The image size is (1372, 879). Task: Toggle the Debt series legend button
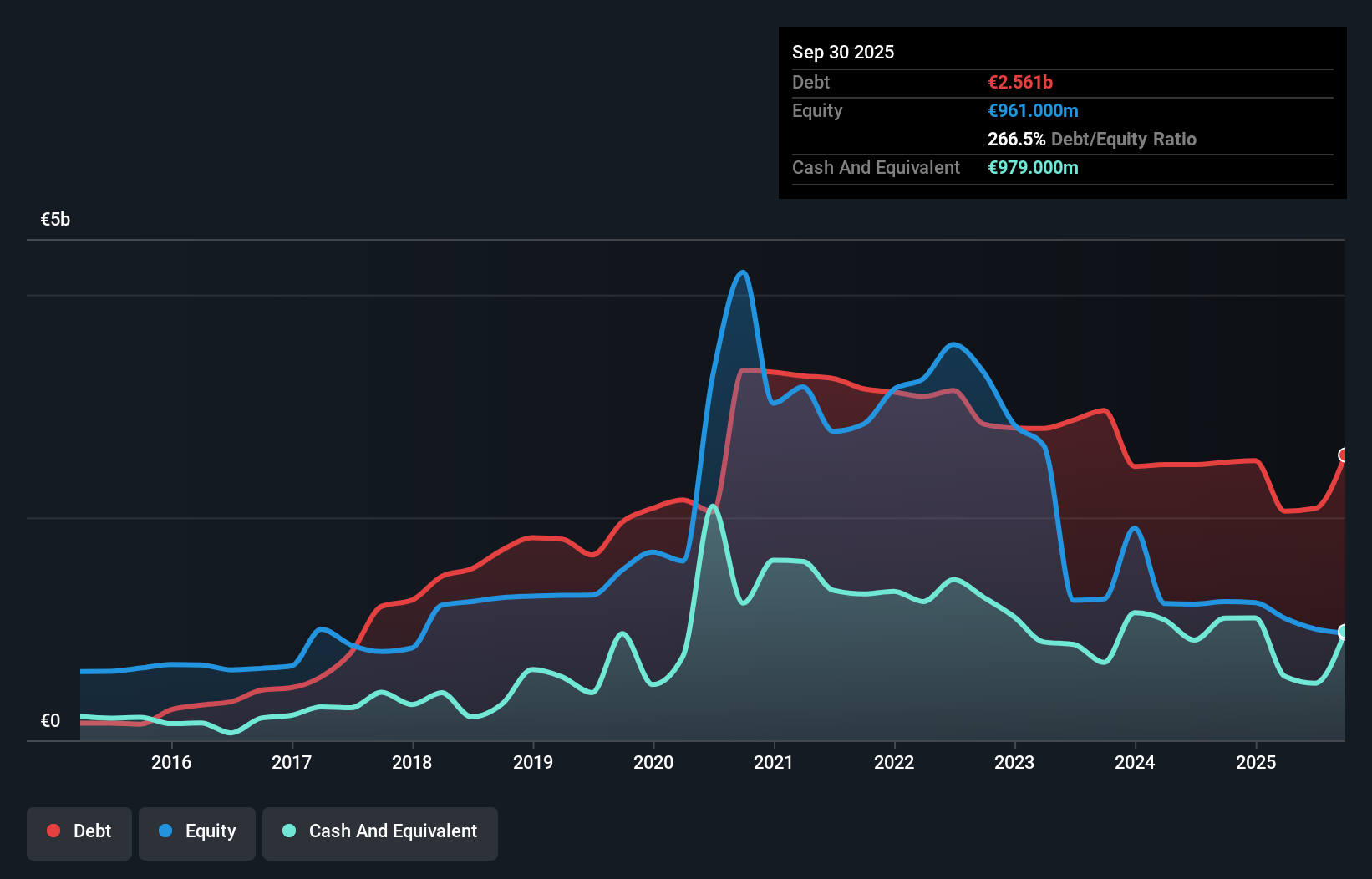point(79,833)
